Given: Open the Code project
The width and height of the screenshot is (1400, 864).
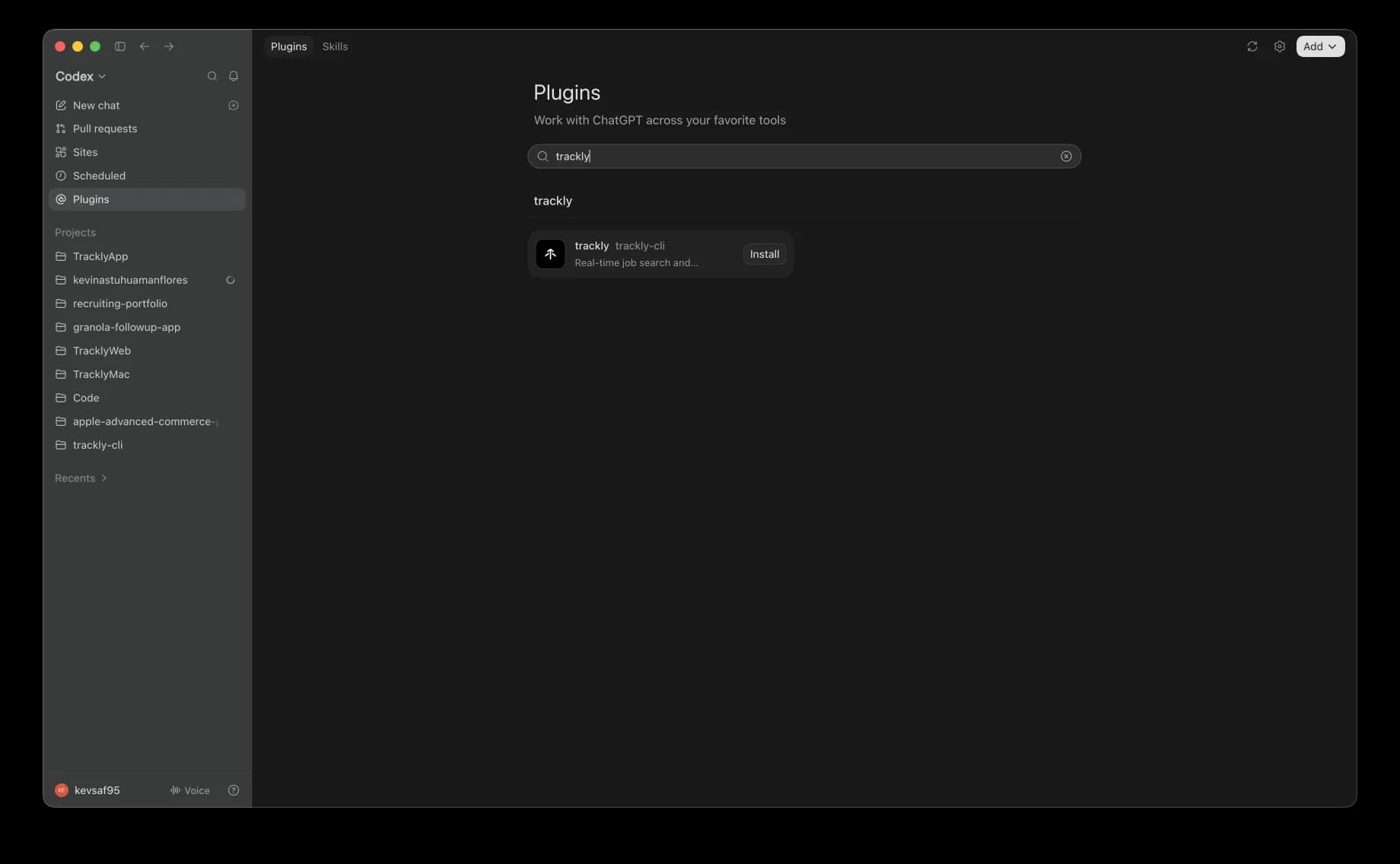Looking at the screenshot, I should 147,398.
